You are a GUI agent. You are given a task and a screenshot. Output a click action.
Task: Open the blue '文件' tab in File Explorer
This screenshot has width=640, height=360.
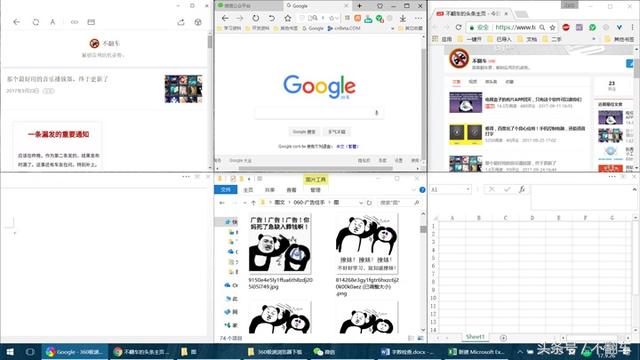(x=226, y=190)
